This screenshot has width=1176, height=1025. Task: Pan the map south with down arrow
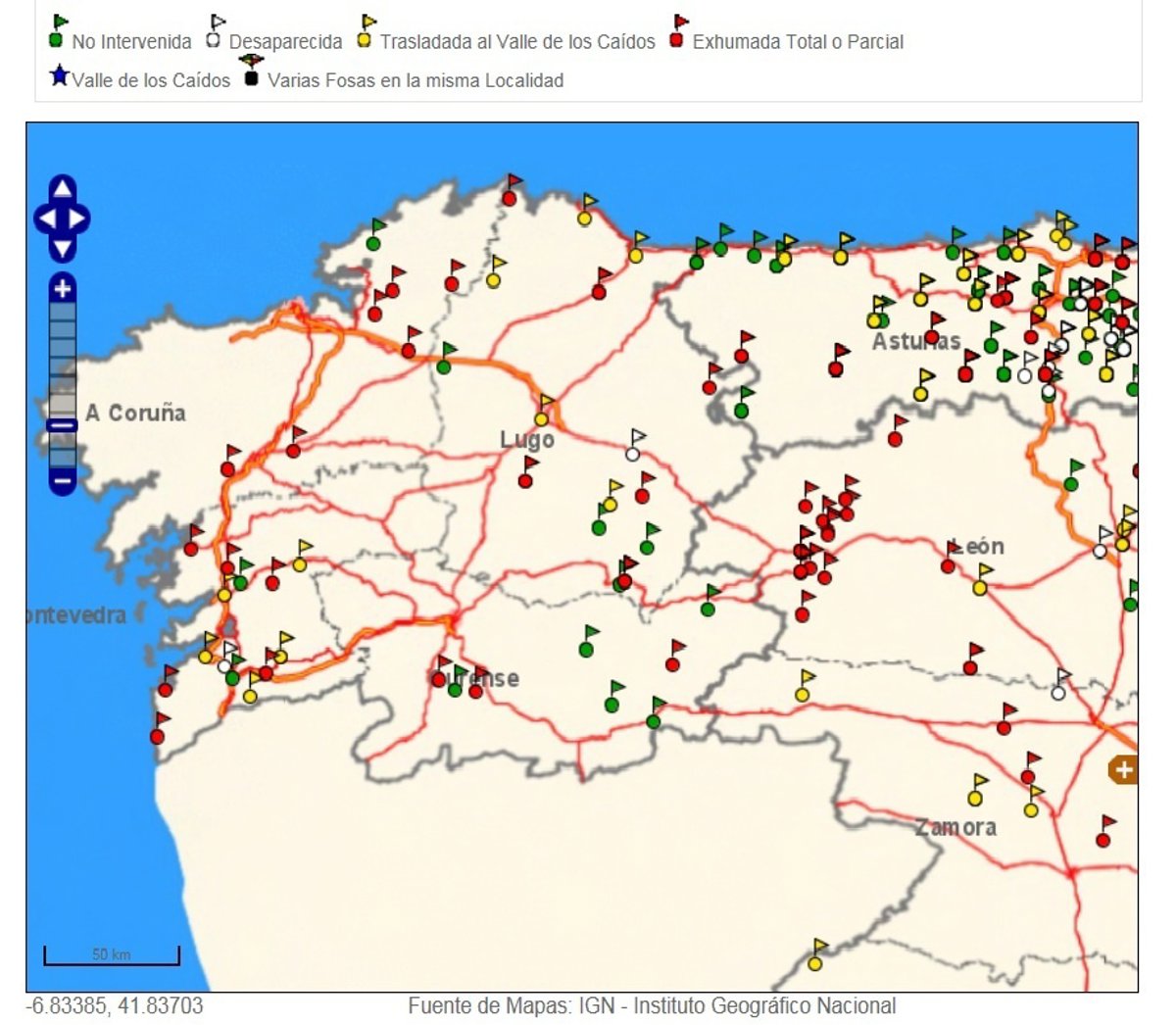62,248
